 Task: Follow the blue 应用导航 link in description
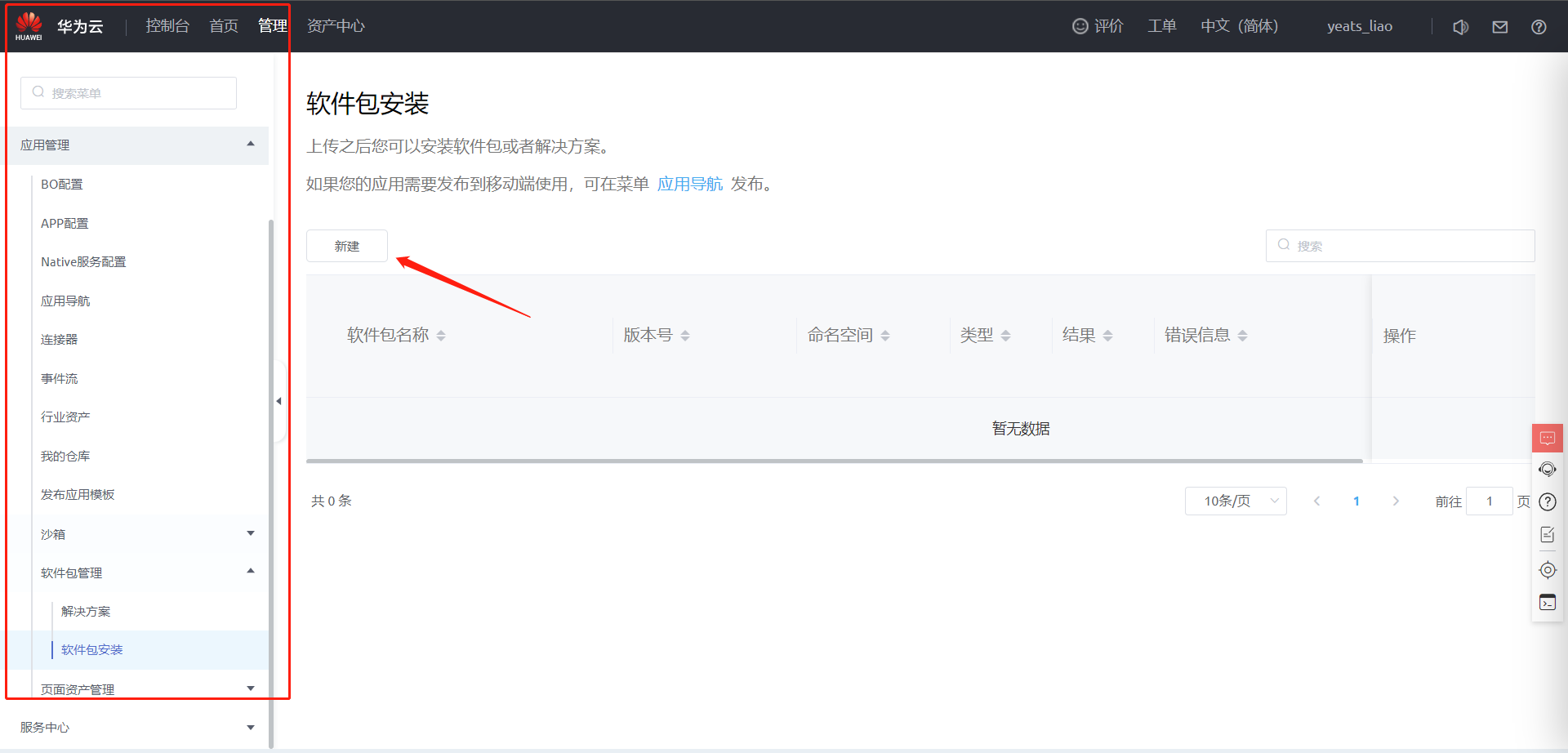(690, 185)
